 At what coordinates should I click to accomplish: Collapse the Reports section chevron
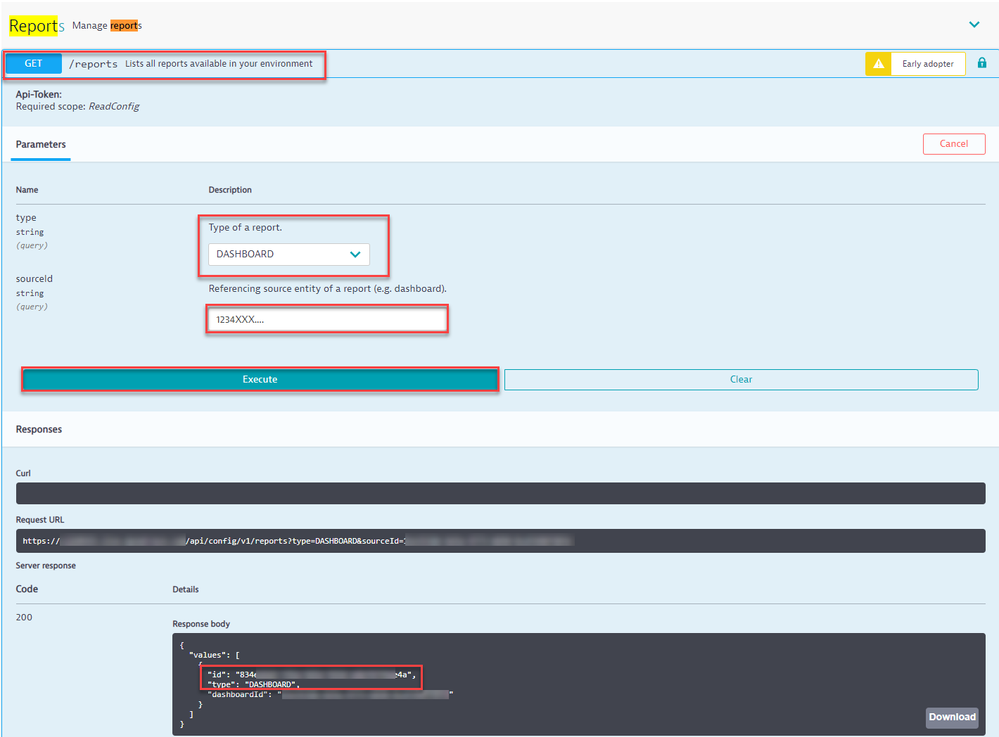(974, 24)
